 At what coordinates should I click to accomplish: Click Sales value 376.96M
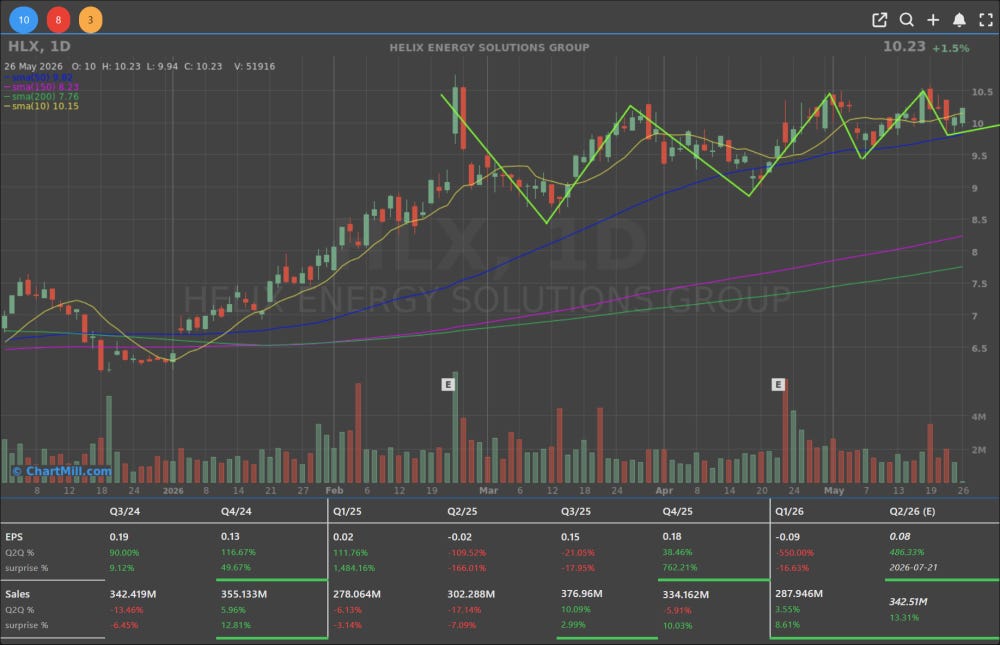click(581, 593)
